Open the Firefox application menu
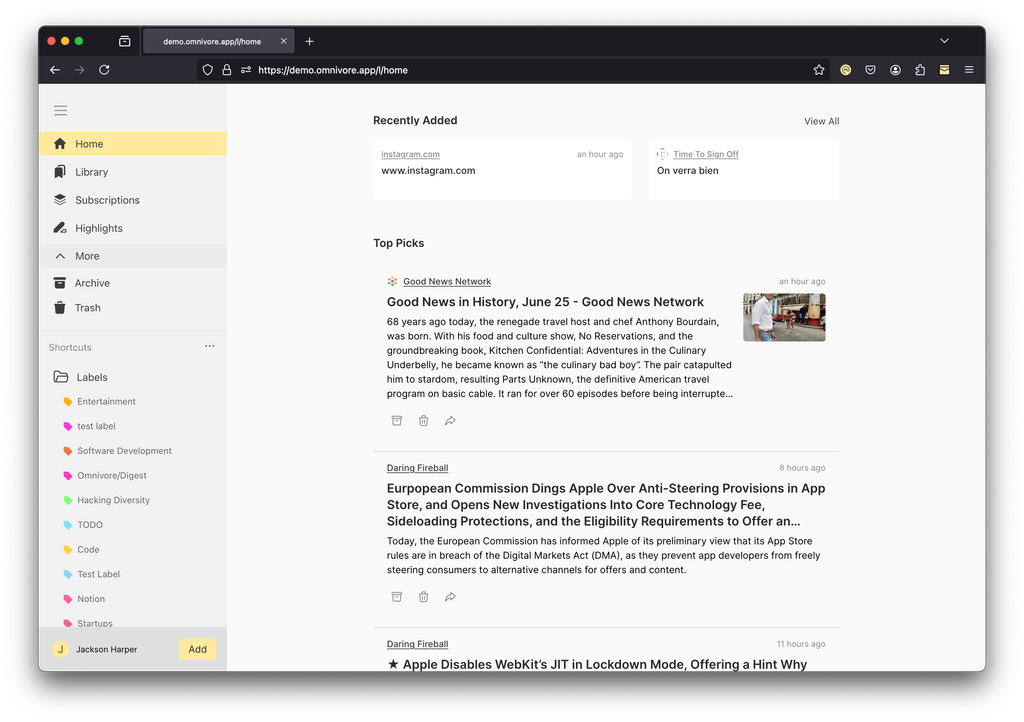This screenshot has width=1024, height=722. [969, 70]
